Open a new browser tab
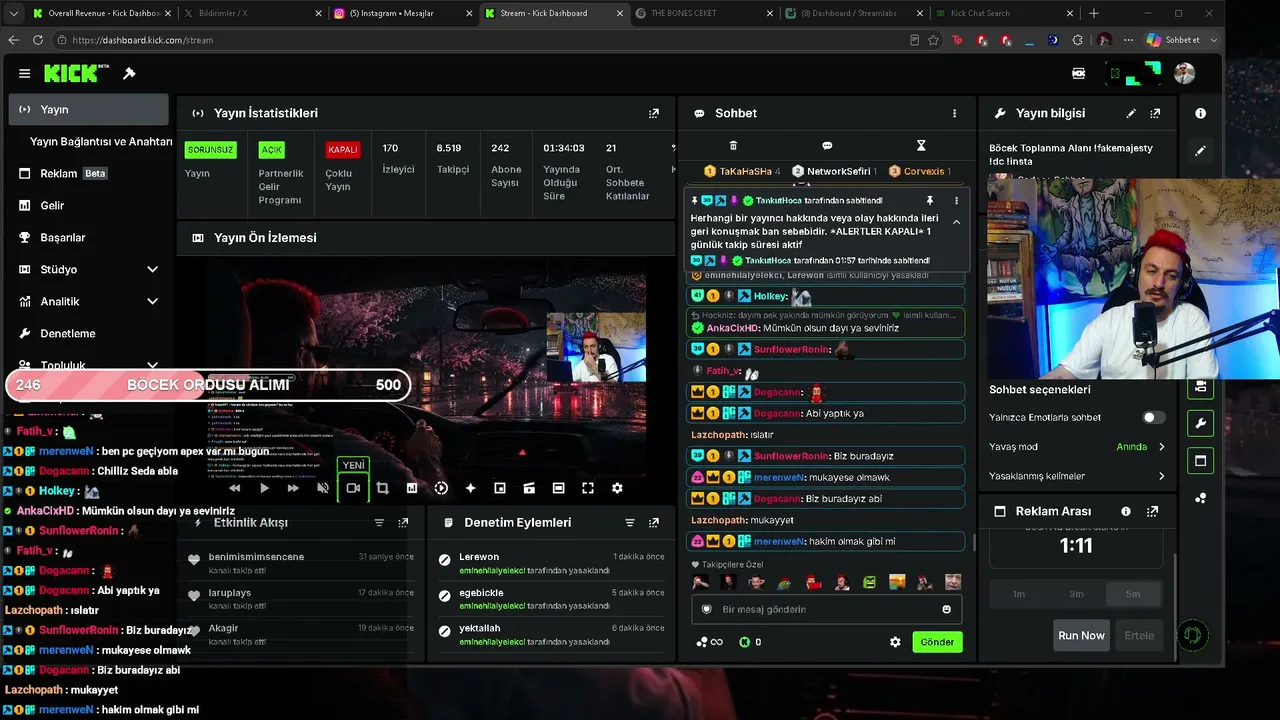Viewport: 1280px width, 720px height. (x=1094, y=13)
